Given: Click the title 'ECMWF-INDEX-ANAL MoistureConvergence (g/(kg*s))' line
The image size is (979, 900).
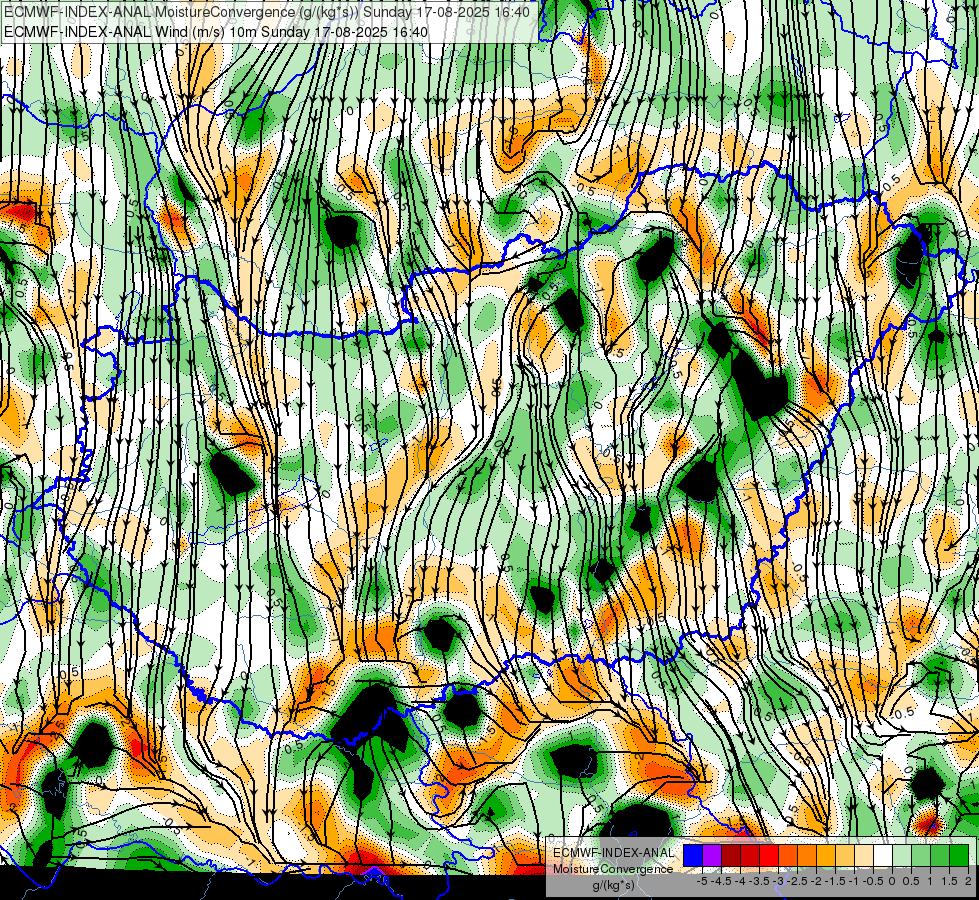Looking at the screenshot, I should [267, 12].
